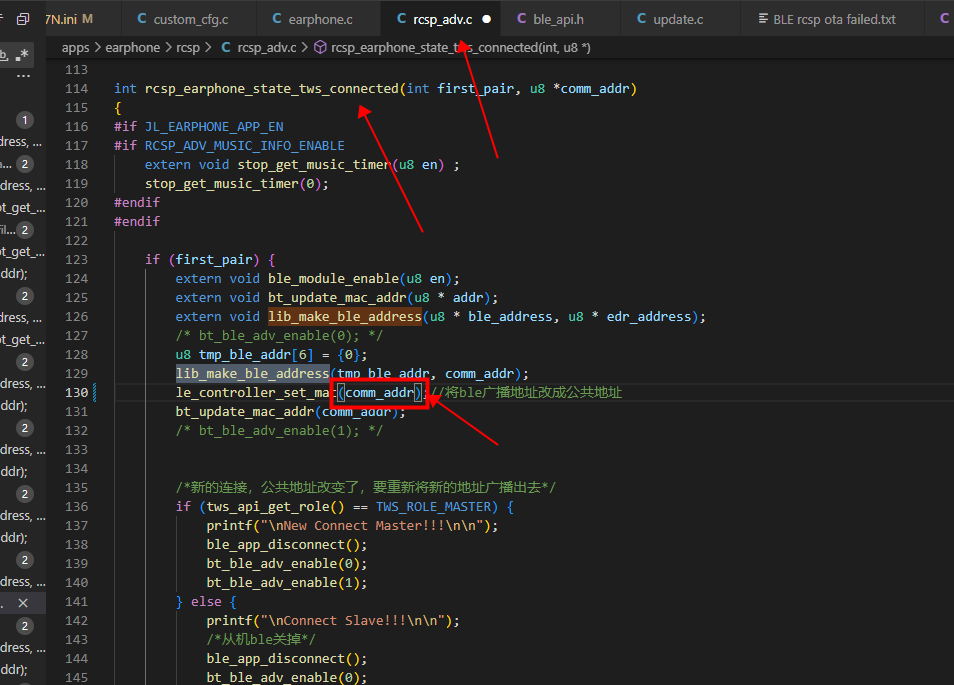The height and width of the screenshot is (685, 954).
Task: Open the rcsp_adv.c file breadcrumb
Action: click(259, 47)
